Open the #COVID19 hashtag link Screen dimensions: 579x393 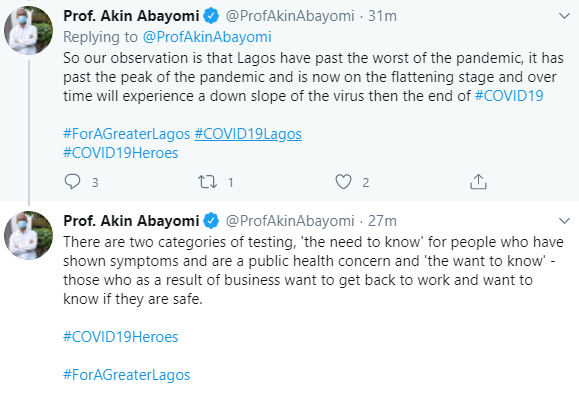coord(509,96)
